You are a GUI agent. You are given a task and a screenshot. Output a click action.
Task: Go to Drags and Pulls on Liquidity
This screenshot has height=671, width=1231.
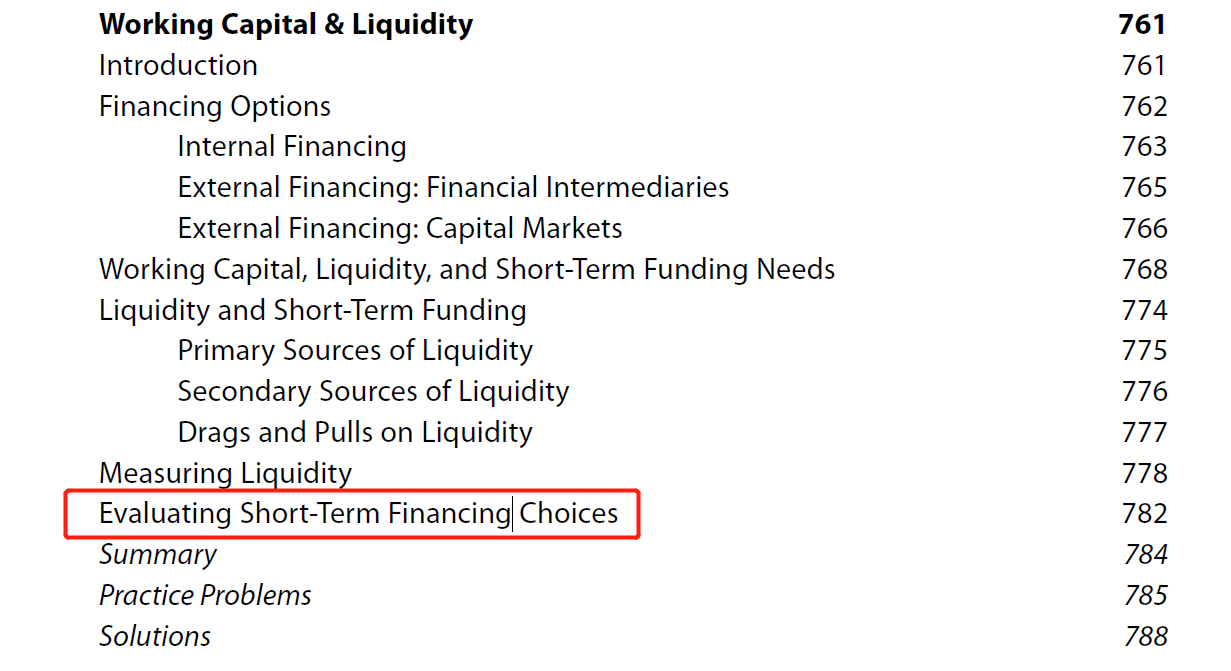(355, 433)
